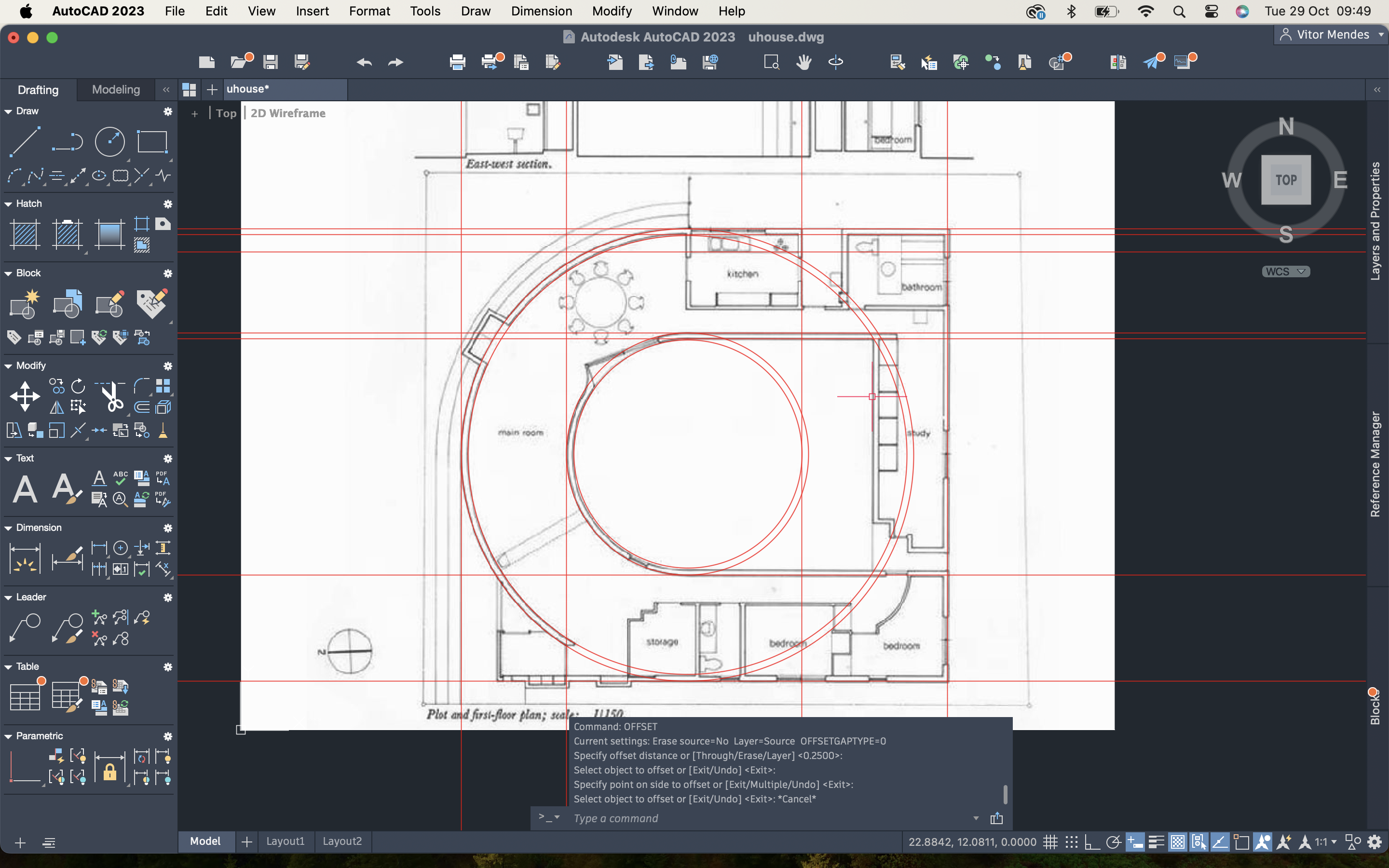Select the Multiline Text tool
The height and width of the screenshot is (868, 1389).
point(25,489)
